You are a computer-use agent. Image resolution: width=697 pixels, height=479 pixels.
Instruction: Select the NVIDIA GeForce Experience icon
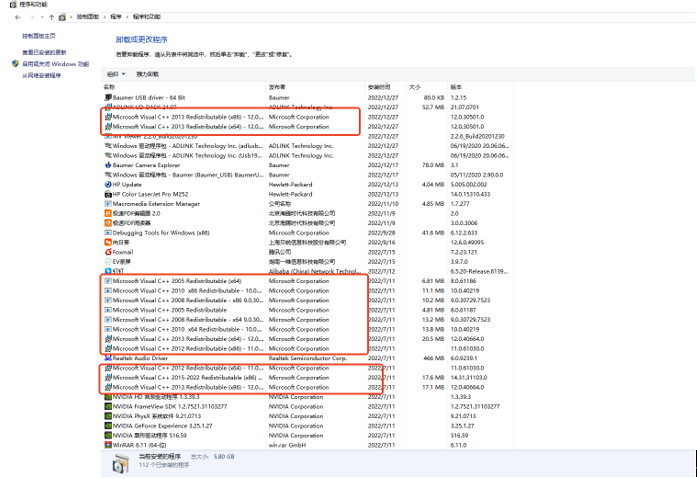[x=108, y=426]
